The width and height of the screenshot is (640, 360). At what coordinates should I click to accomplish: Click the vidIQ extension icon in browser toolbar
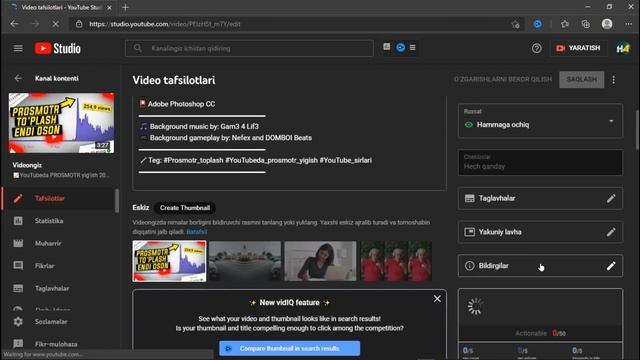538,24
